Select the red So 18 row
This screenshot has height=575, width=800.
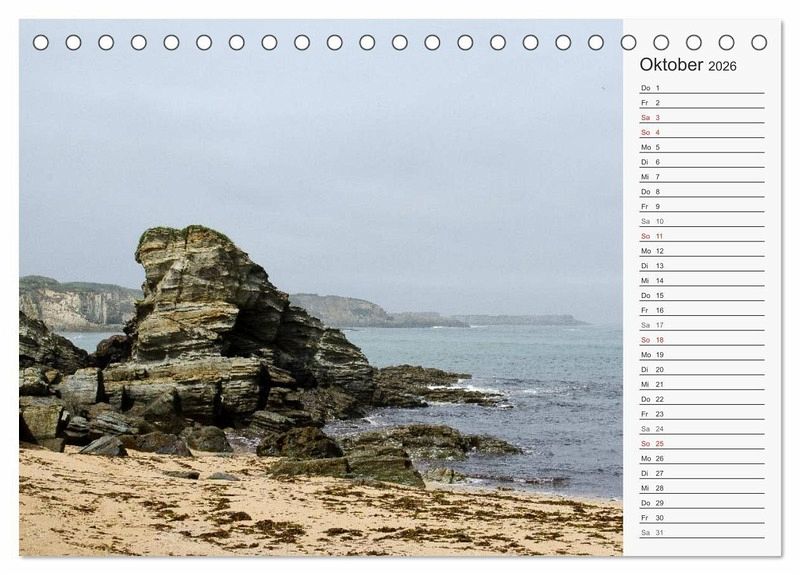pyautogui.click(x=700, y=340)
